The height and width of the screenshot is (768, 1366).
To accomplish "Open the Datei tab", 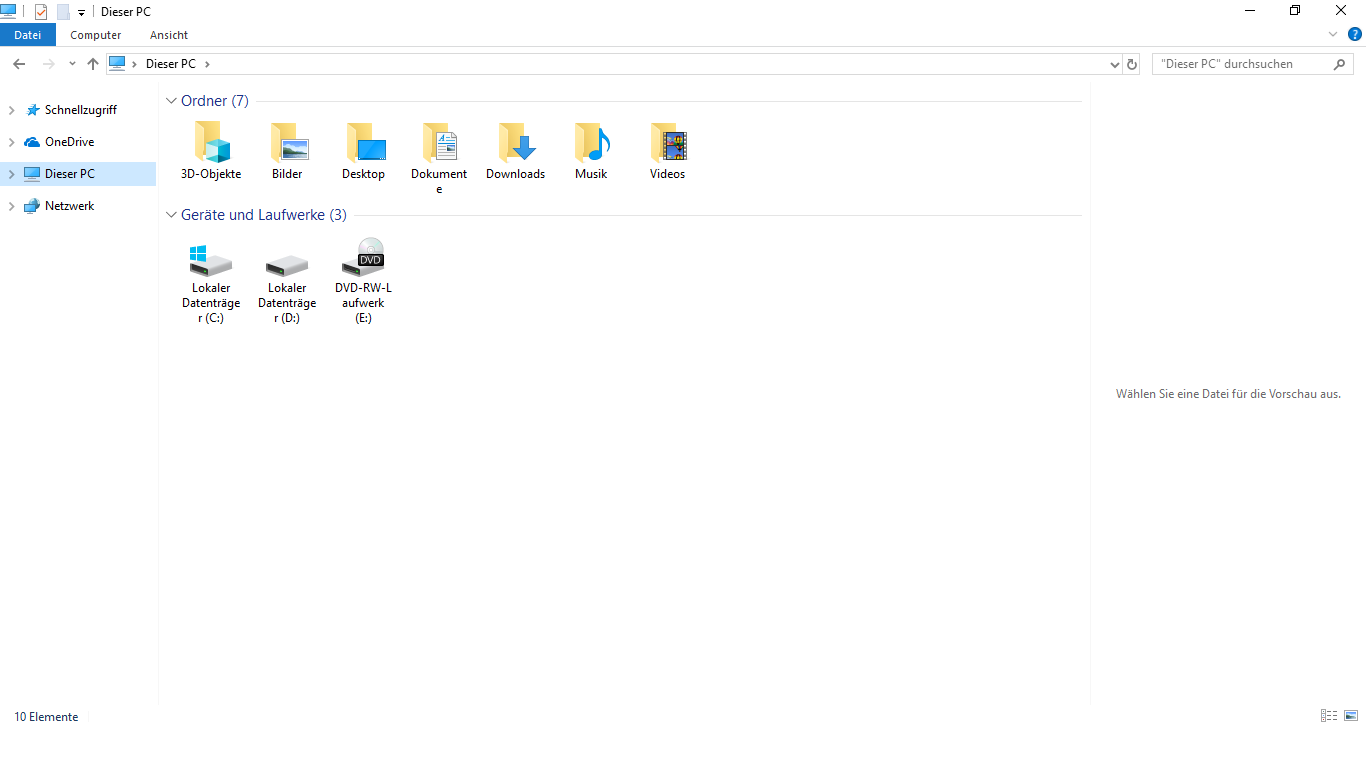I will (28, 35).
